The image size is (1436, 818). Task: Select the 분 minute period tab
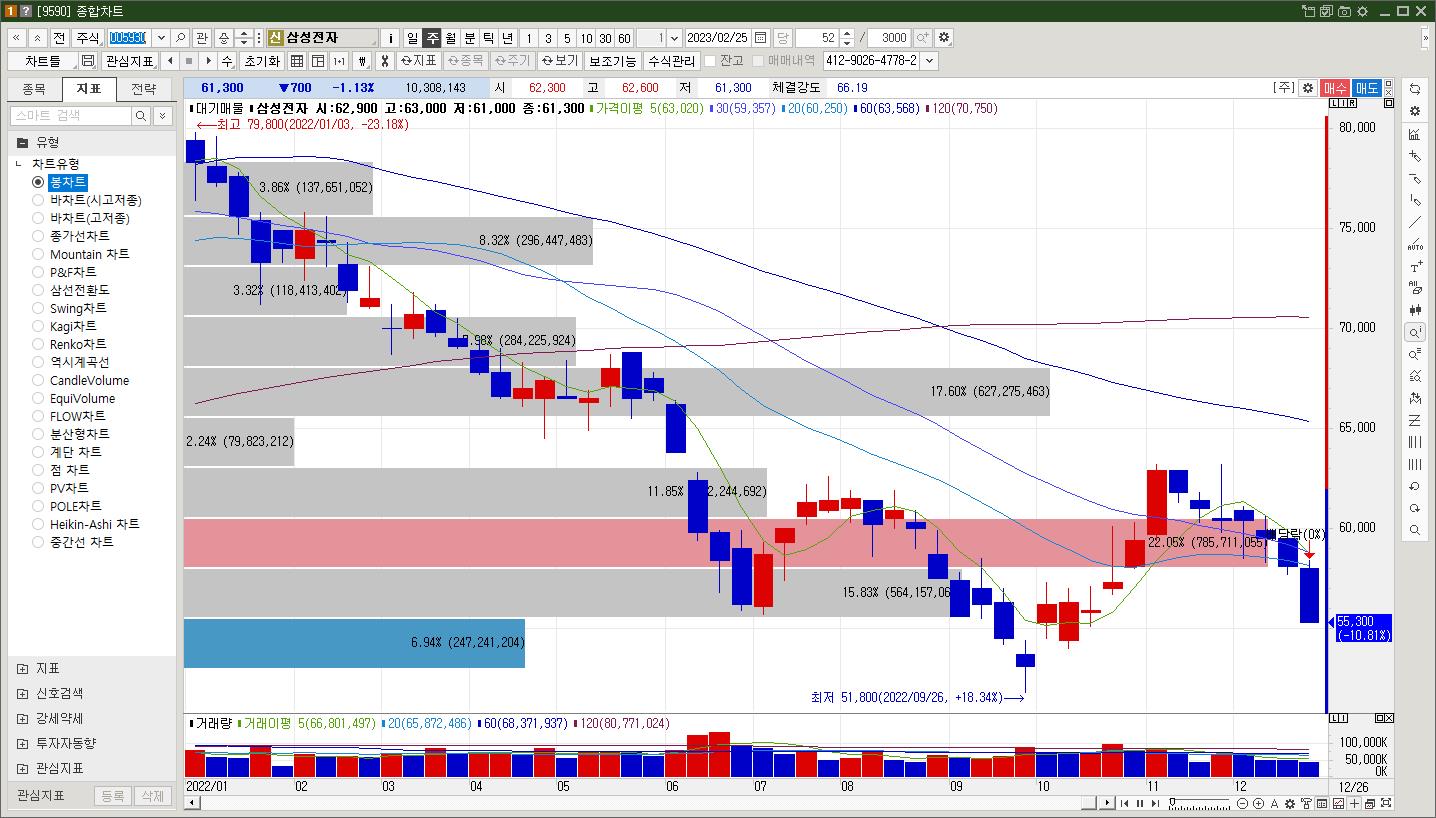[470, 38]
